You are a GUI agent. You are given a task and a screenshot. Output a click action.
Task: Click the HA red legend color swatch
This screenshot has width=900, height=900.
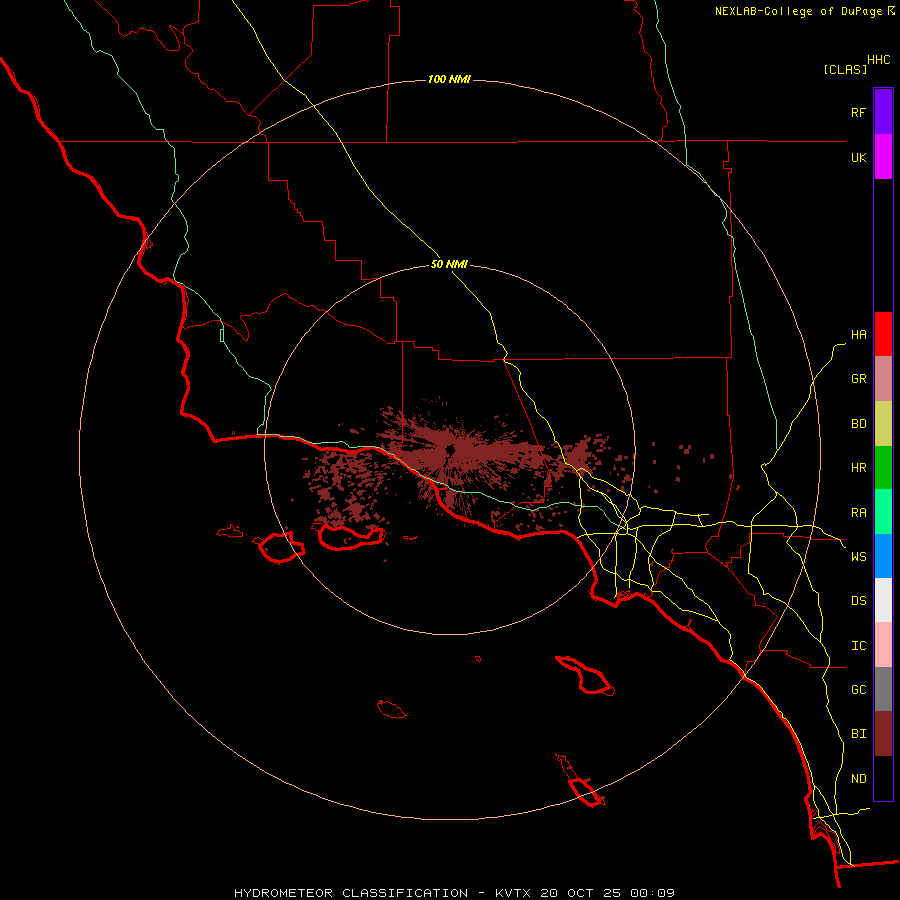(x=883, y=334)
